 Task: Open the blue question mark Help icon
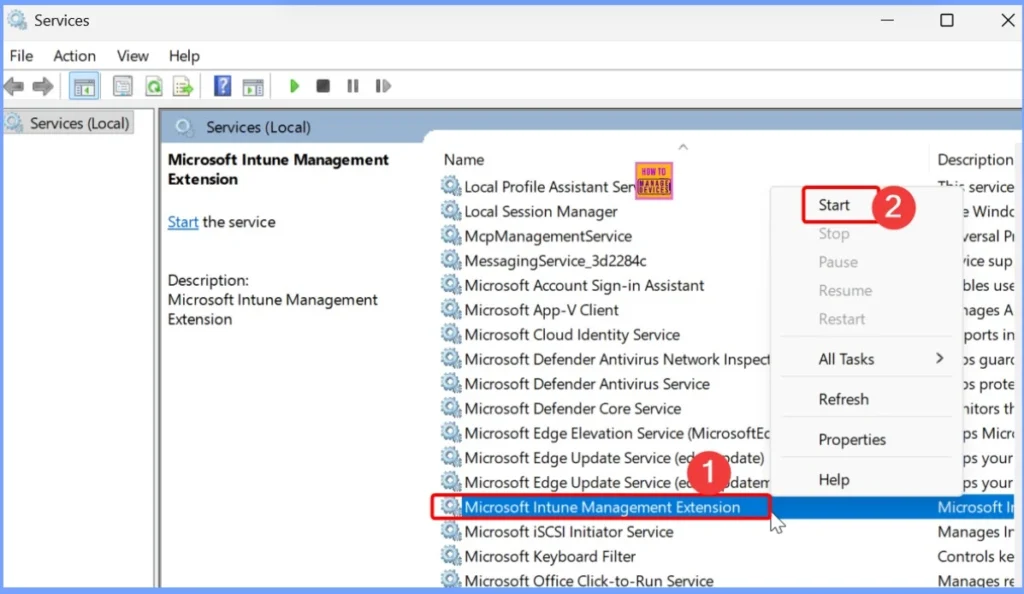pyautogui.click(x=223, y=87)
